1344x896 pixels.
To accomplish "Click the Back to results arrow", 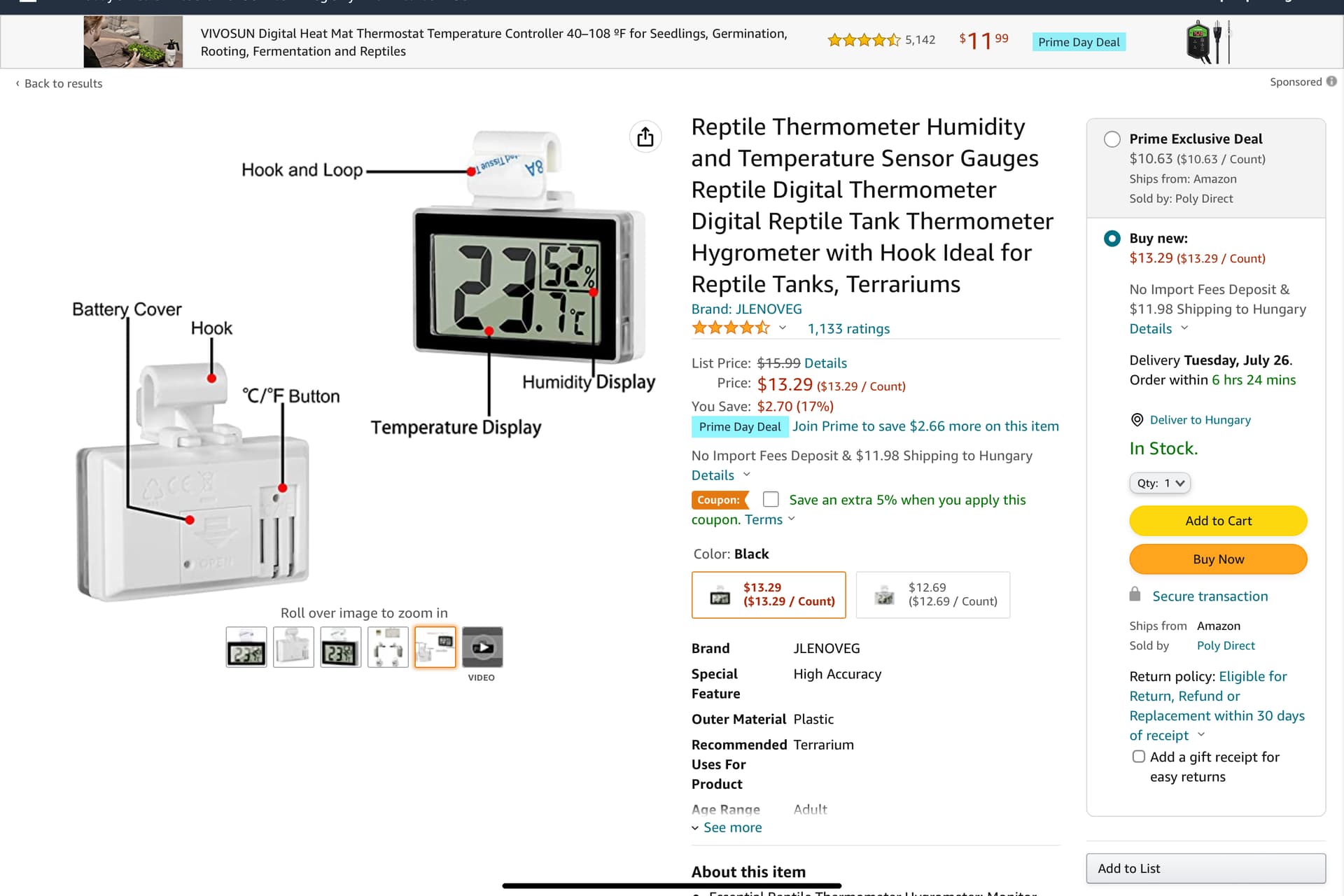I will click(17, 83).
